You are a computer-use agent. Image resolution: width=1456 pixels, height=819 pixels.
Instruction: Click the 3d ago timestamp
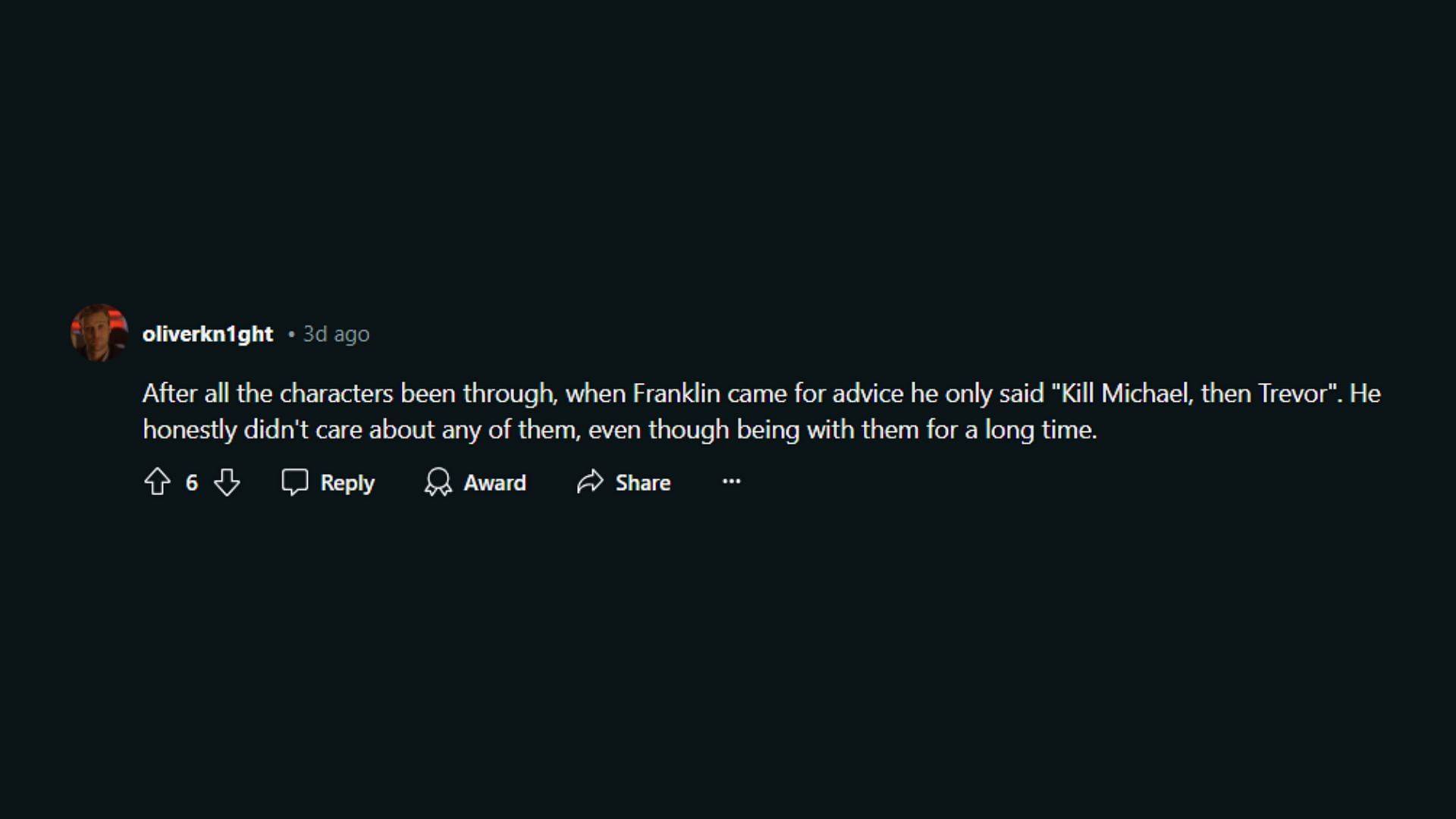[336, 333]
